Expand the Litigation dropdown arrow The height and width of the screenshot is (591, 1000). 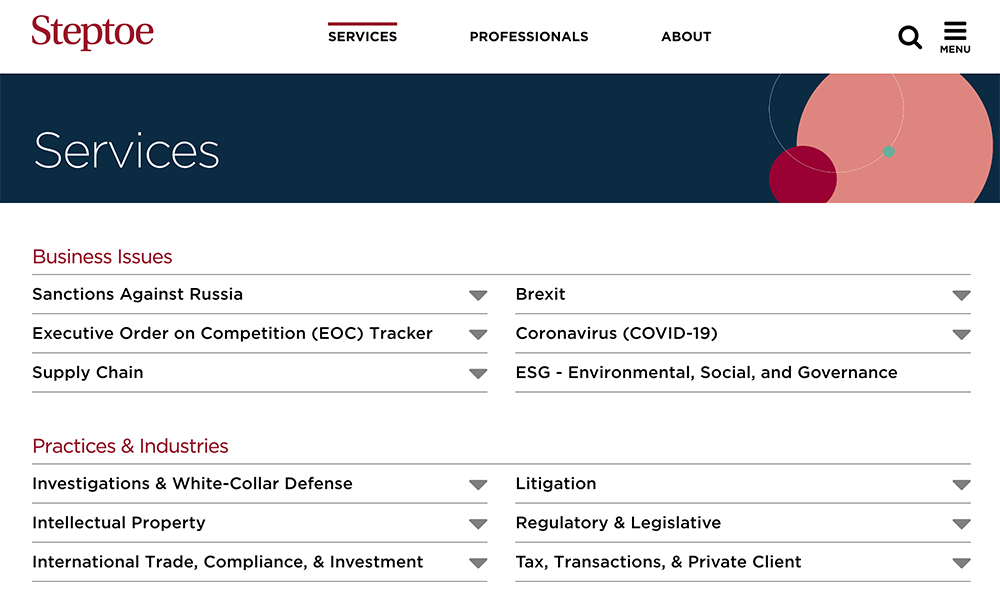click(961, 484)
